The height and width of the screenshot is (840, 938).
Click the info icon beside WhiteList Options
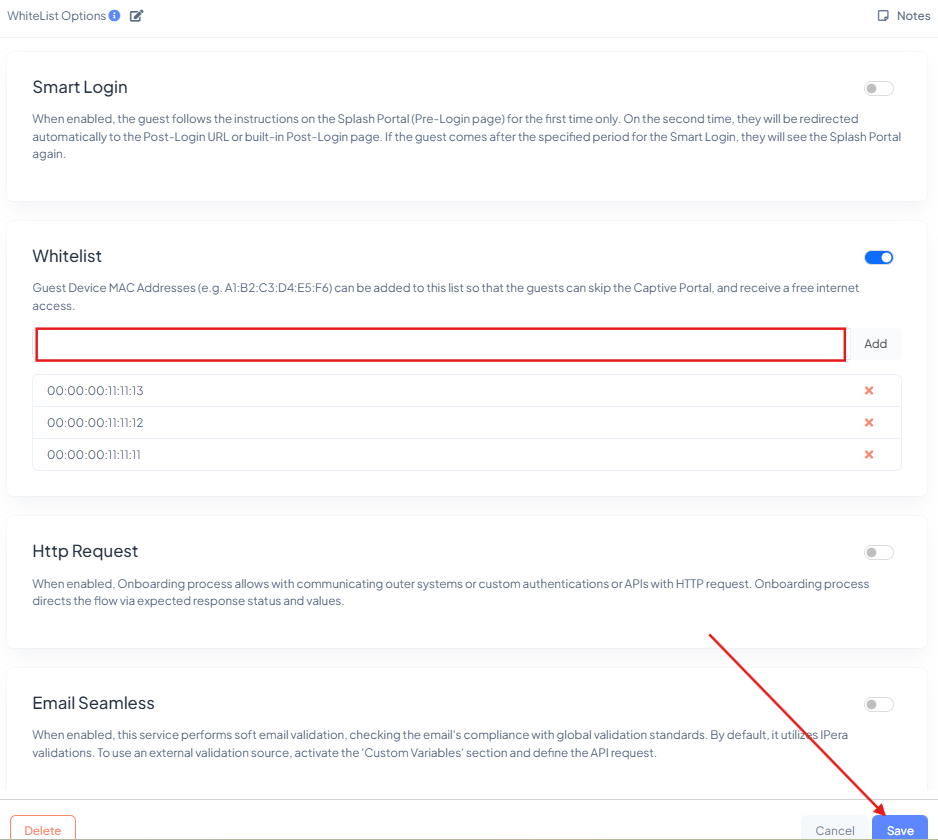click(x=112, y=15)
